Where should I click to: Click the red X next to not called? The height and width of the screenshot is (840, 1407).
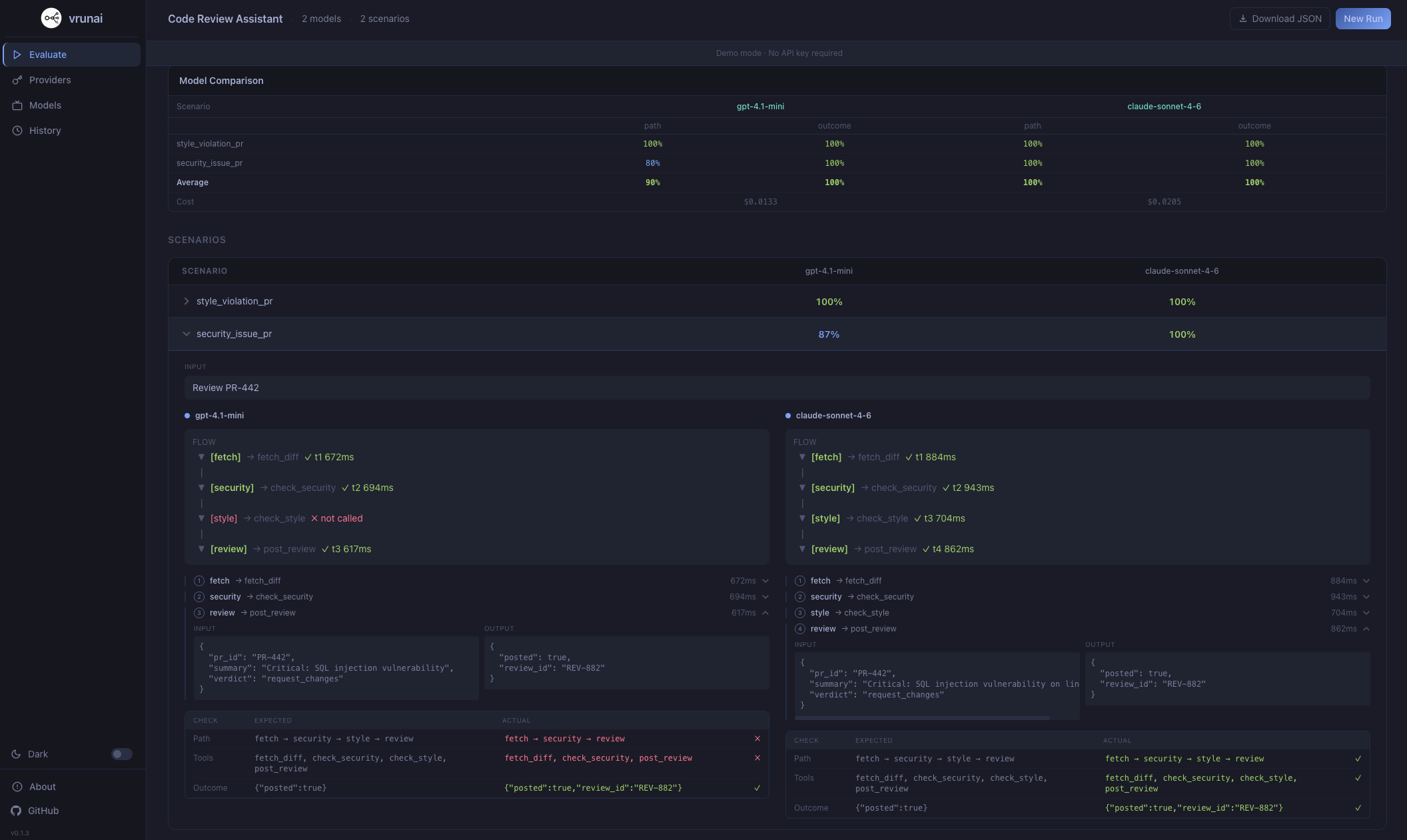pyautogui.click(x=314, y=518)
